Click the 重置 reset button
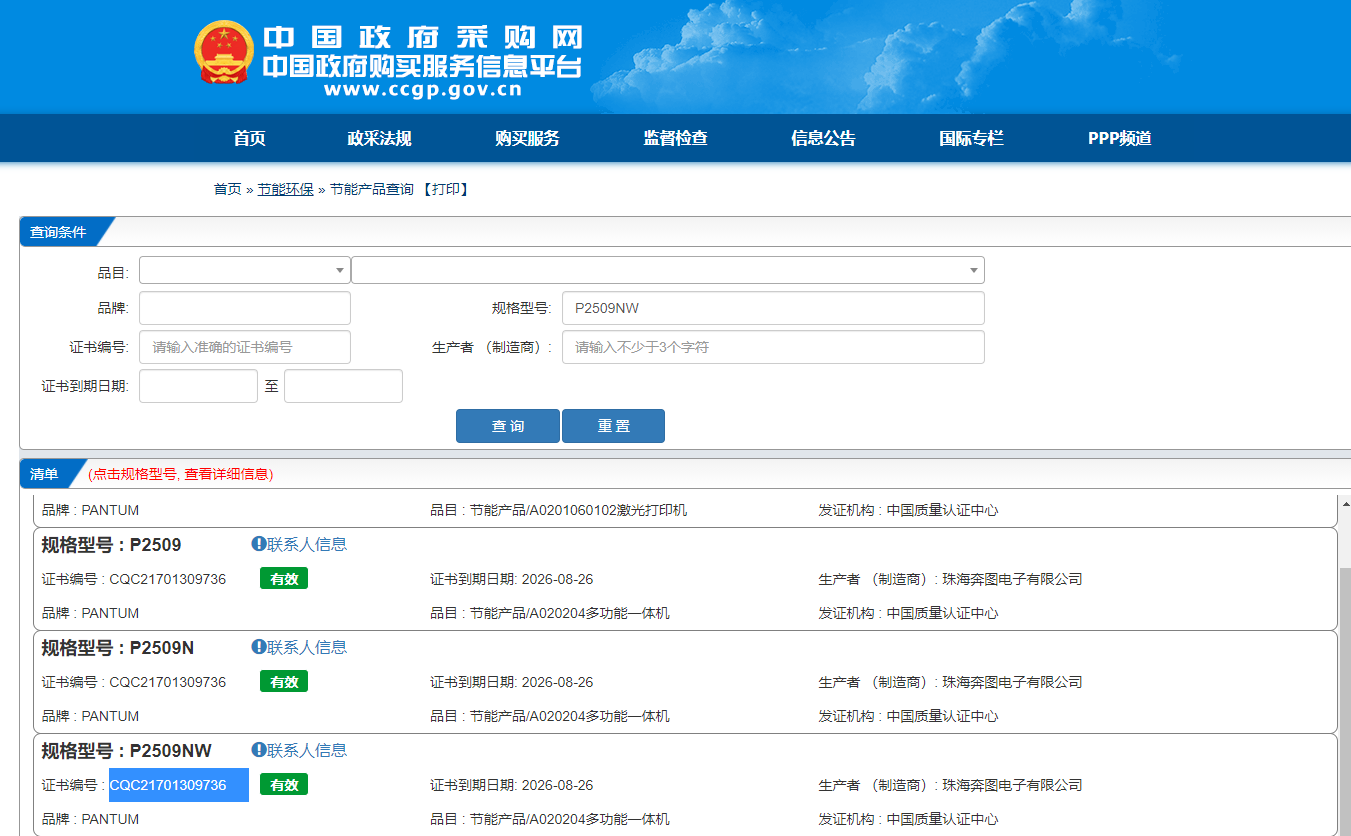Screen dimensions: 1351x836 613,426
